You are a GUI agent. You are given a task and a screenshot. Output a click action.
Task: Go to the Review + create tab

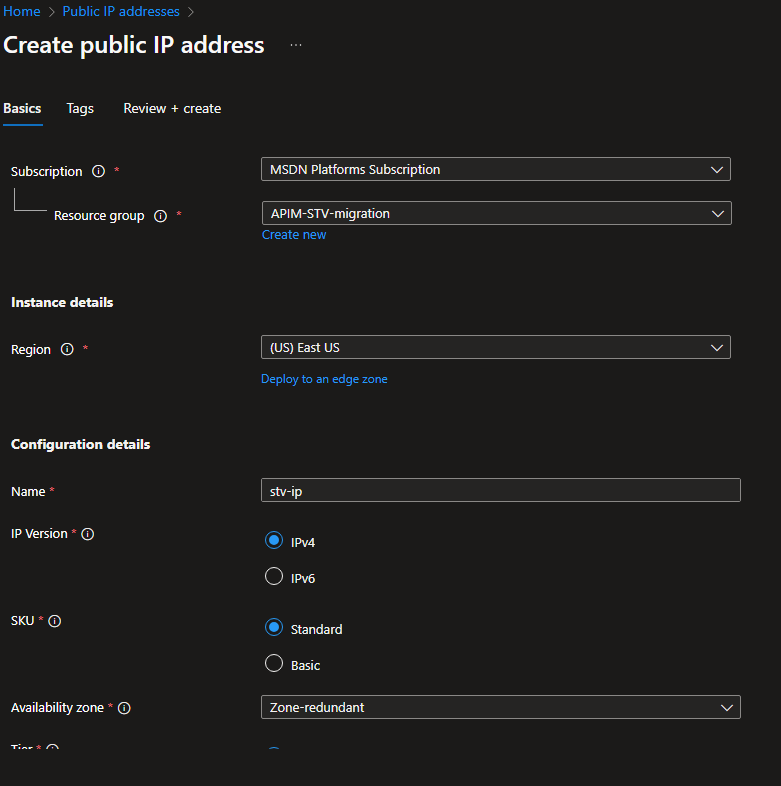coord(172,108)
